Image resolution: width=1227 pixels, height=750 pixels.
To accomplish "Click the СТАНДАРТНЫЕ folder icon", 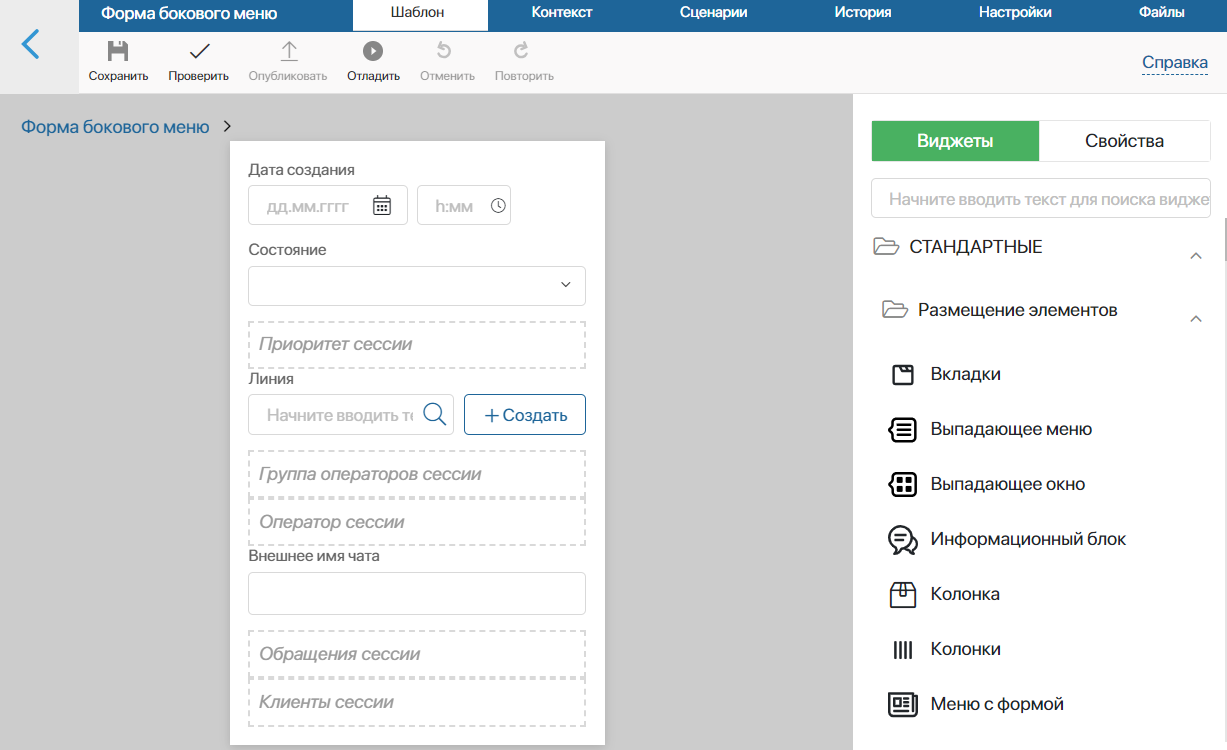I will click(886, 246).
